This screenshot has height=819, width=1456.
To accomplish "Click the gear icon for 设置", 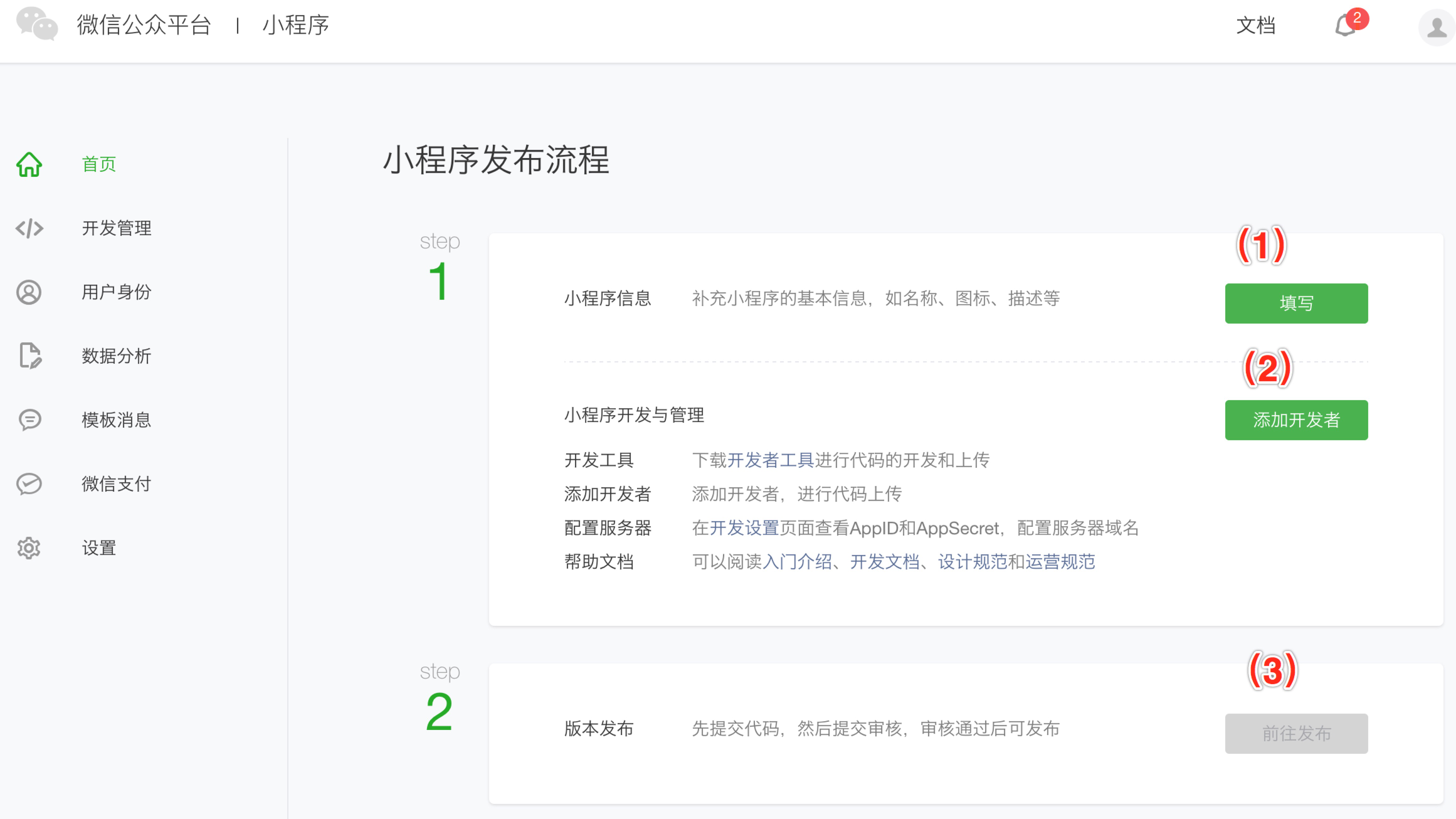I will pyautogui.click(x=29, y=547).
